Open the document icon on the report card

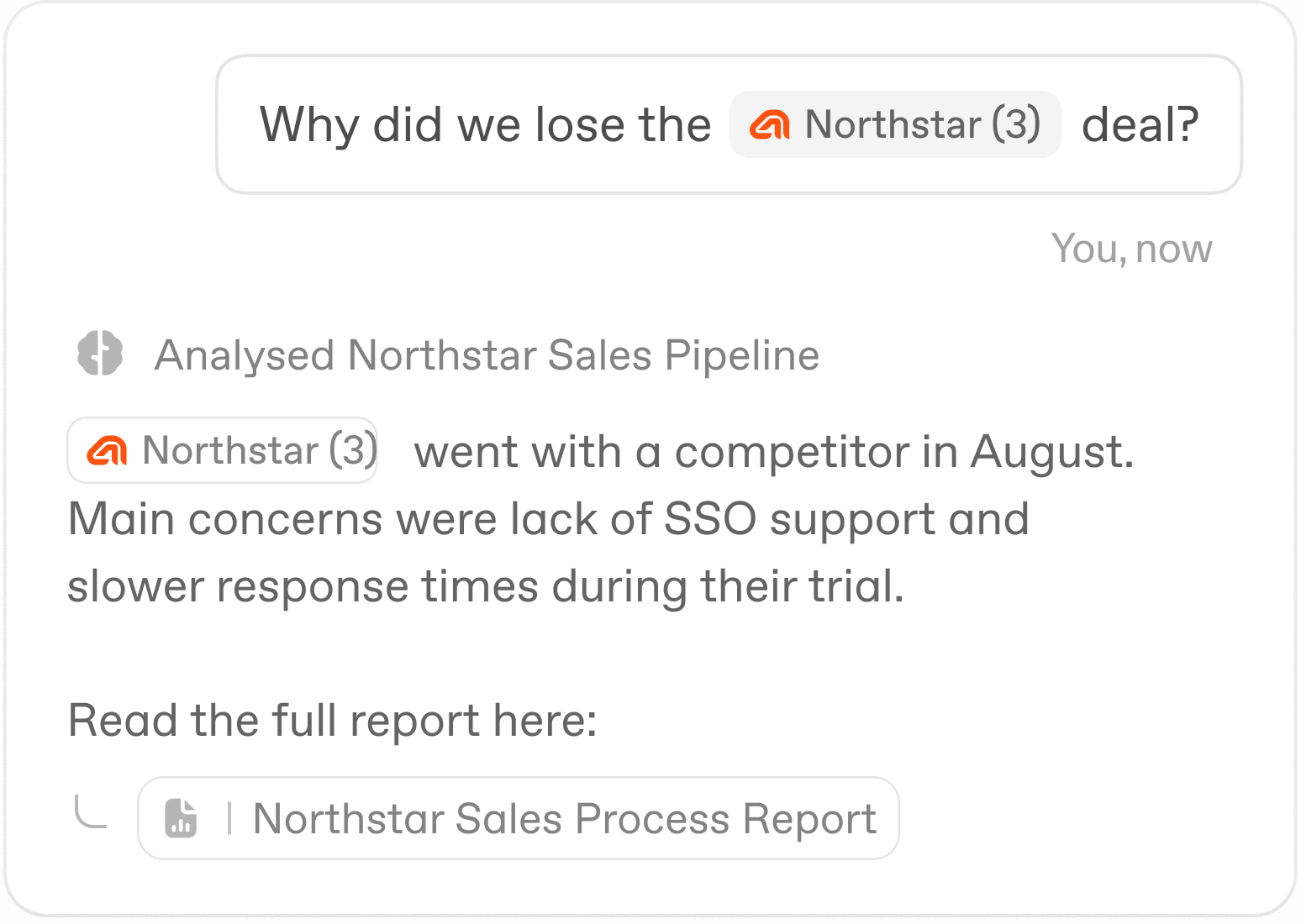coord(180,817)
